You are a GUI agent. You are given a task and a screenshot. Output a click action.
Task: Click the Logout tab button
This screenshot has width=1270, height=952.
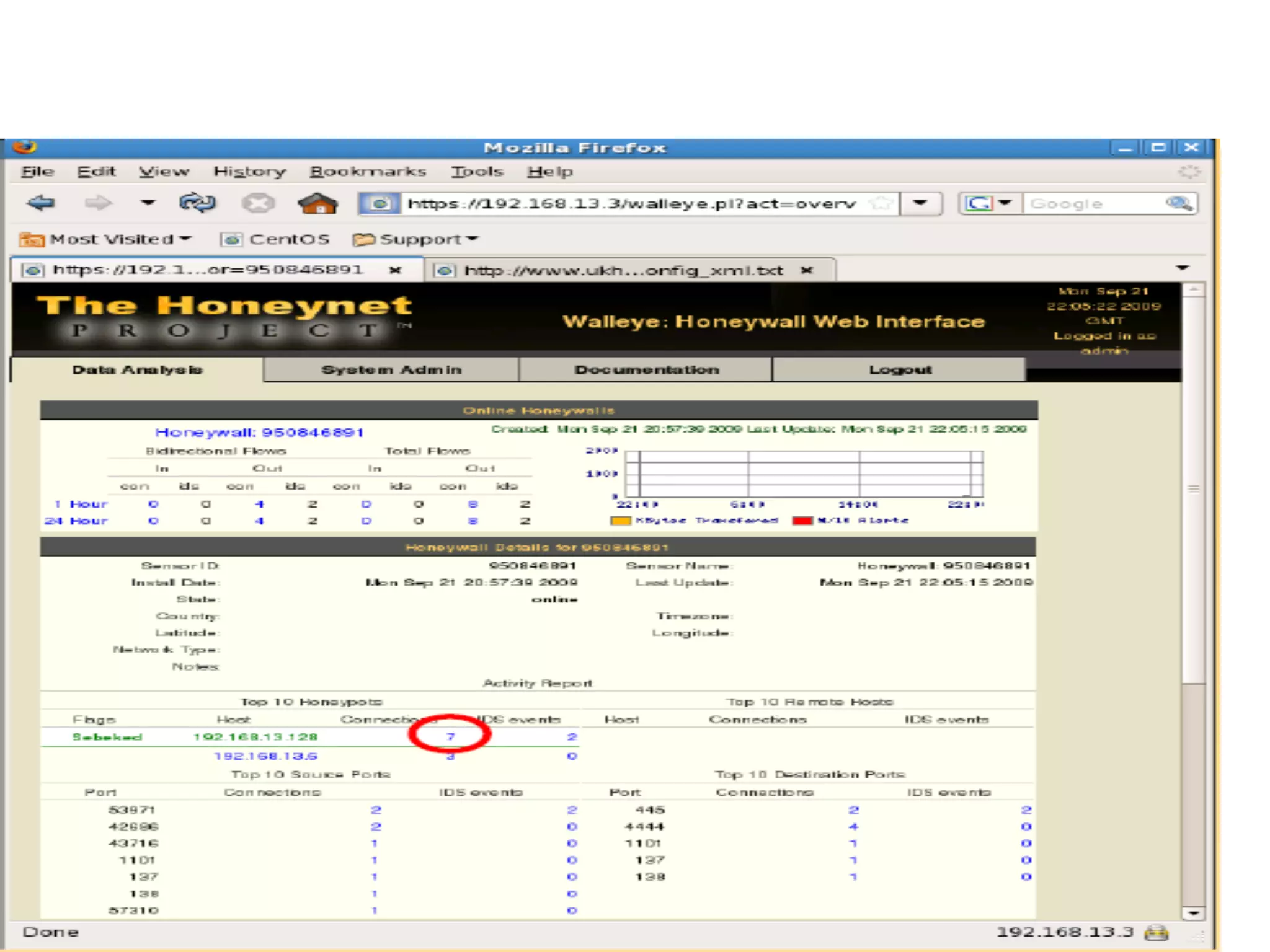900,370
